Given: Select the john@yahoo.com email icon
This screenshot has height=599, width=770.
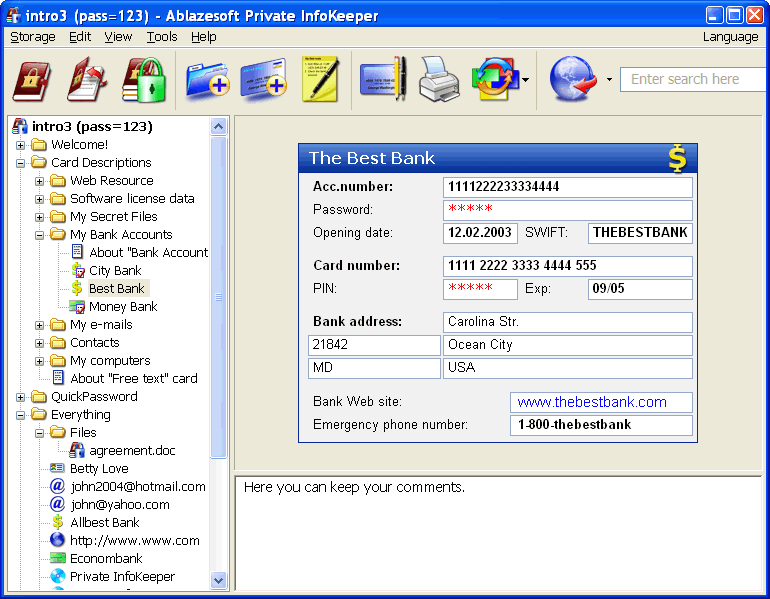Looking at the screenshot, I should pyautogui.click(x=57, y=504).
